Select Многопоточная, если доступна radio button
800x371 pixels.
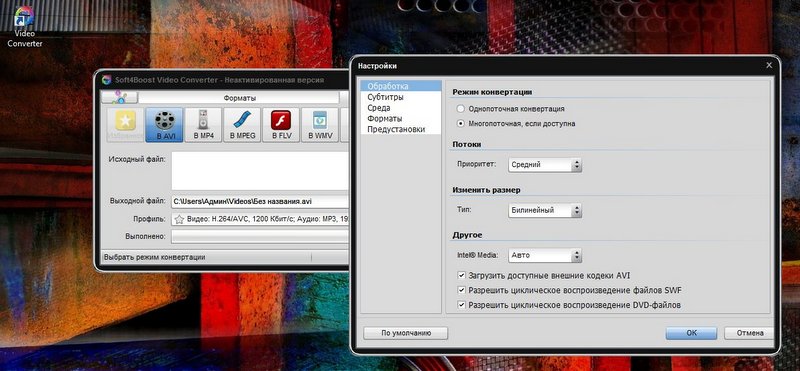tap(461, 123)
